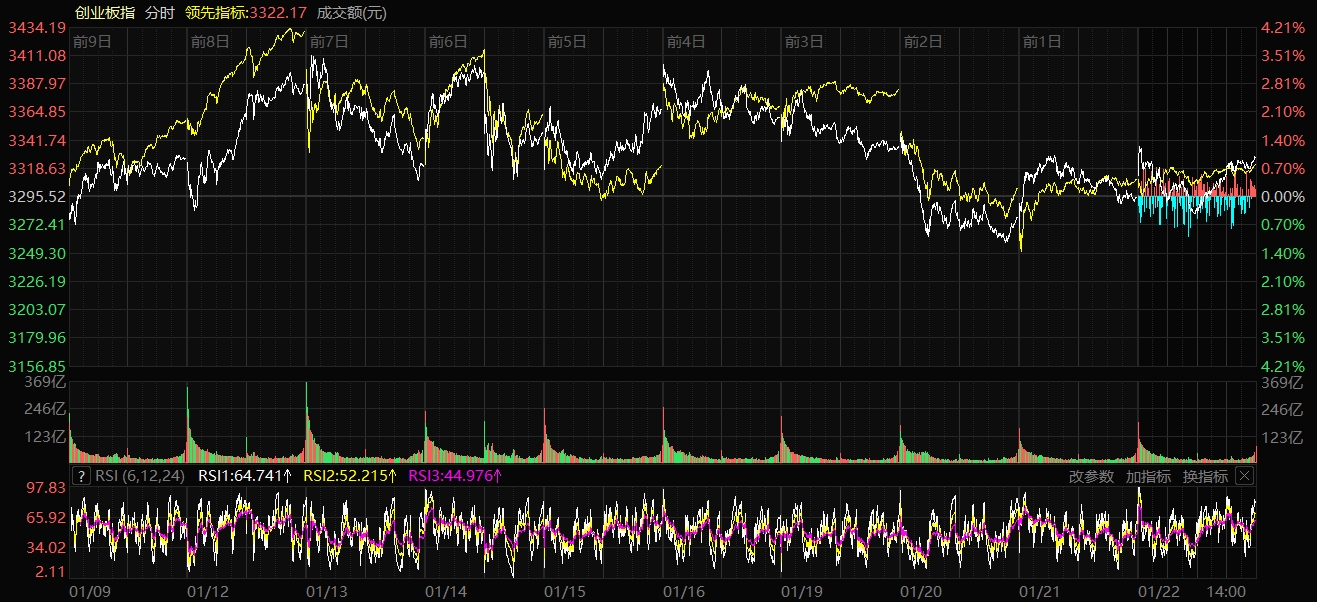Click the 创业板指 index title

[x=105, y=13]
